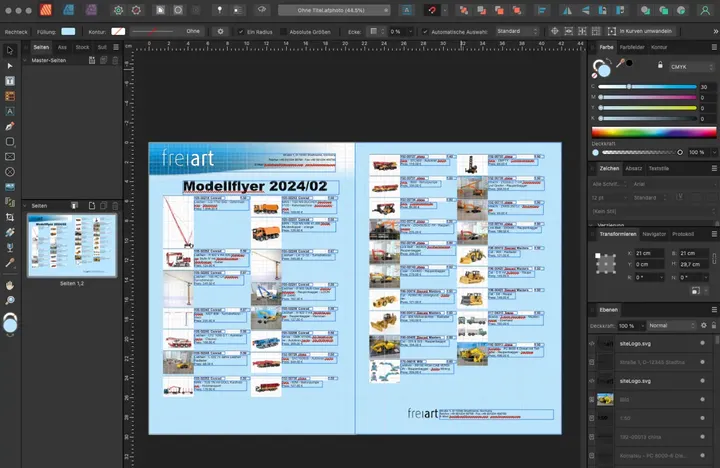The image size is (720, 468).
Task: Click the Füllung fill color swatch
Action: (x=67, y=31)
